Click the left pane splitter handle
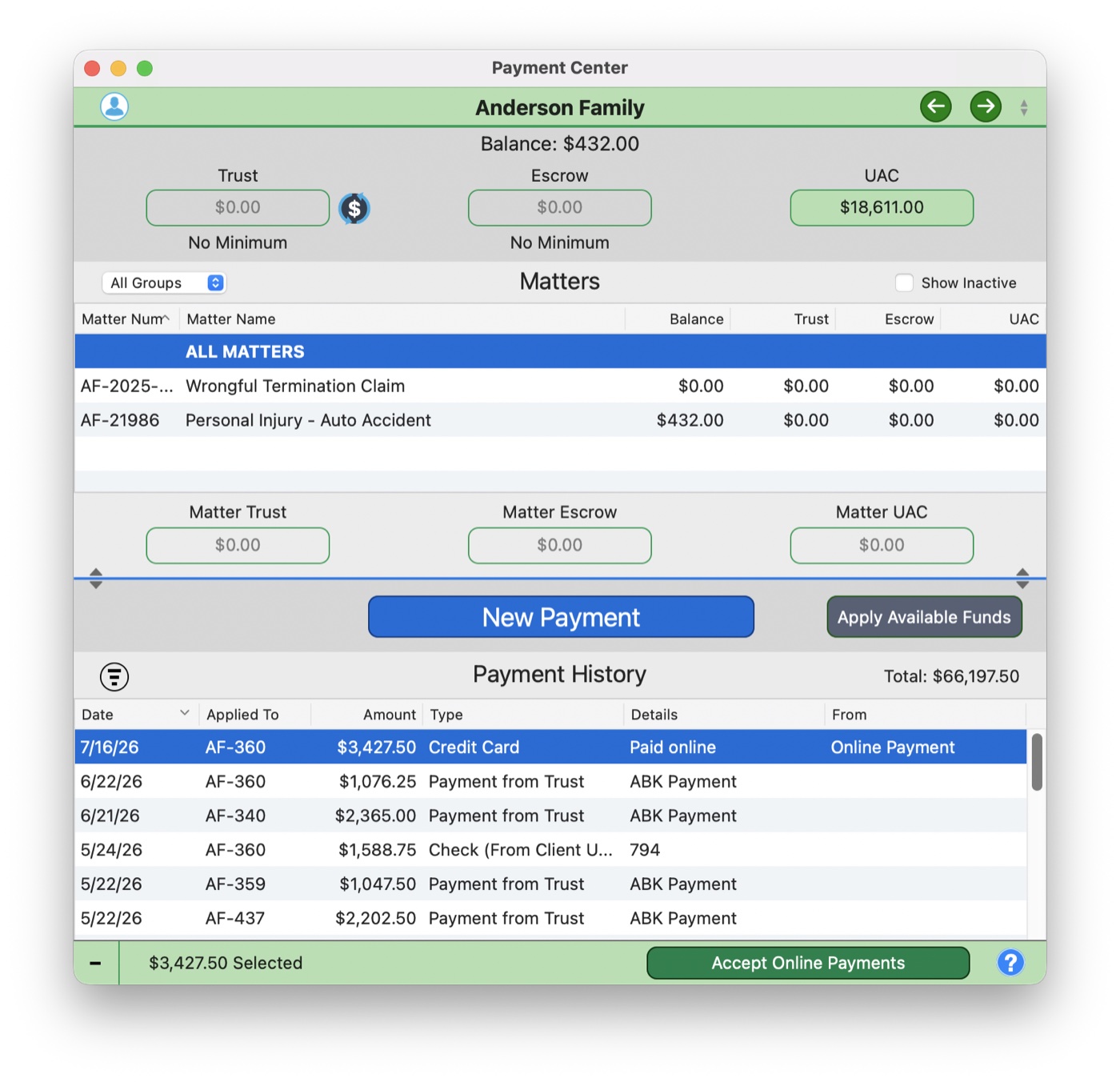The height and width of the screenshot is (1082, 1120). pyautogui.click(x=96, y=579)
